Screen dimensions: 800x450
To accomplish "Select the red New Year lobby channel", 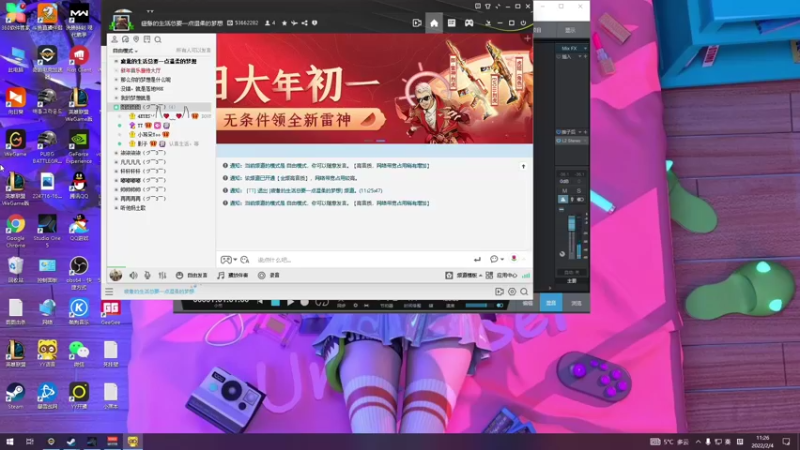I will click(140, 70).
